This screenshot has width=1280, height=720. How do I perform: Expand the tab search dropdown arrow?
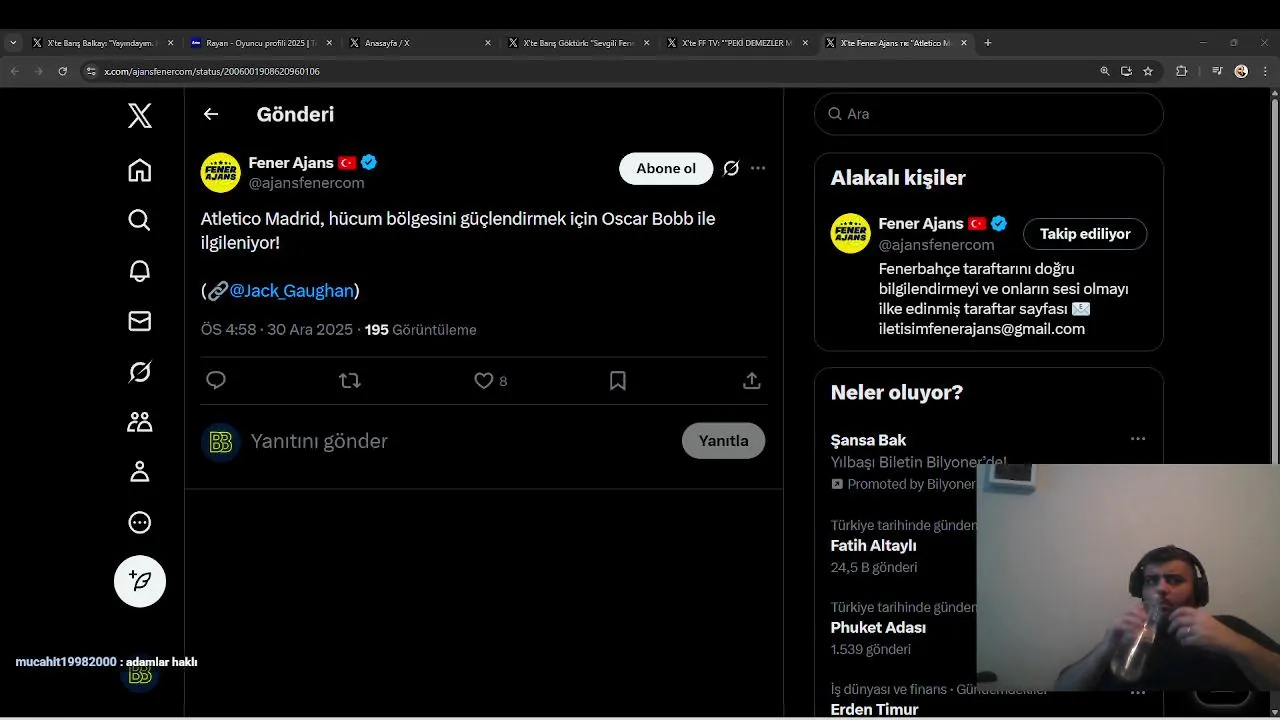[x=13, y=43]
